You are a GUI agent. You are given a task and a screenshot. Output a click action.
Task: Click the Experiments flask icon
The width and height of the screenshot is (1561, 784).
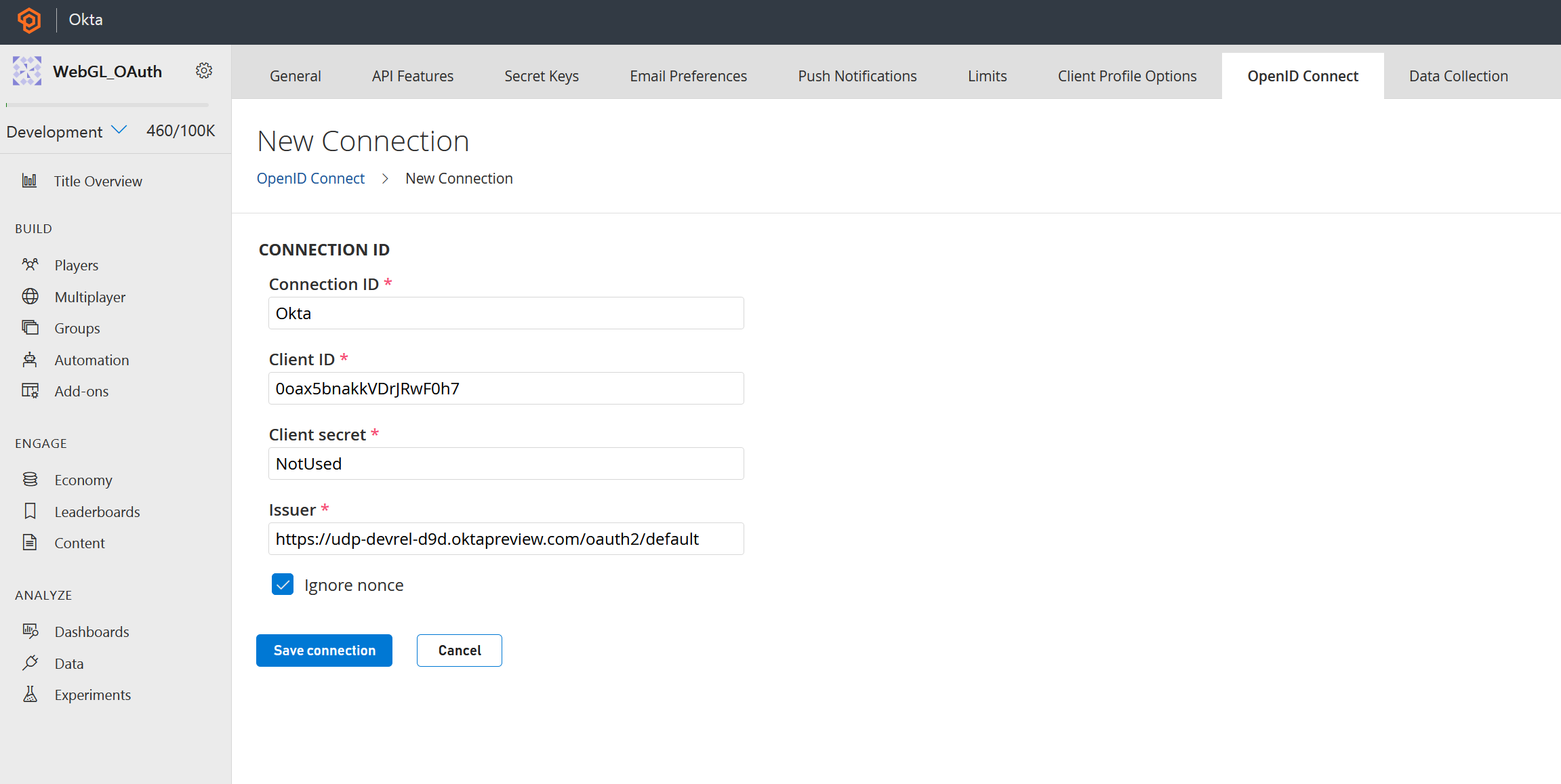tap(30, 695)
